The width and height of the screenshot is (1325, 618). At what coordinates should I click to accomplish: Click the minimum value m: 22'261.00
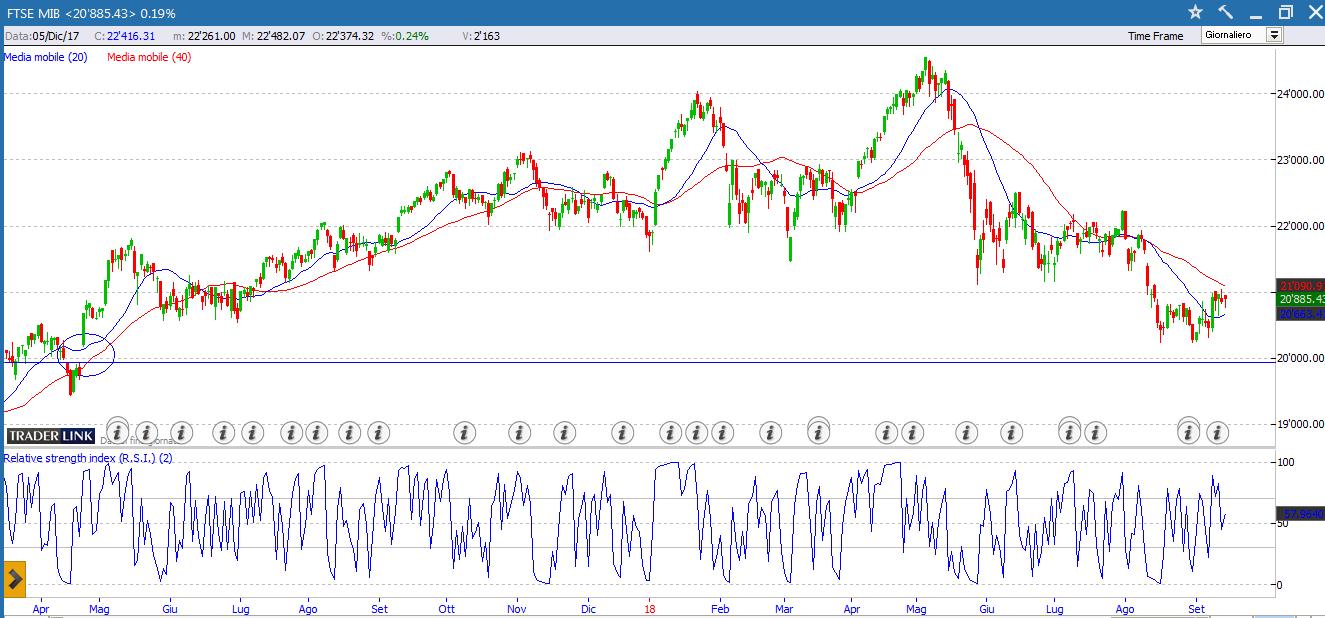[204, 36]
